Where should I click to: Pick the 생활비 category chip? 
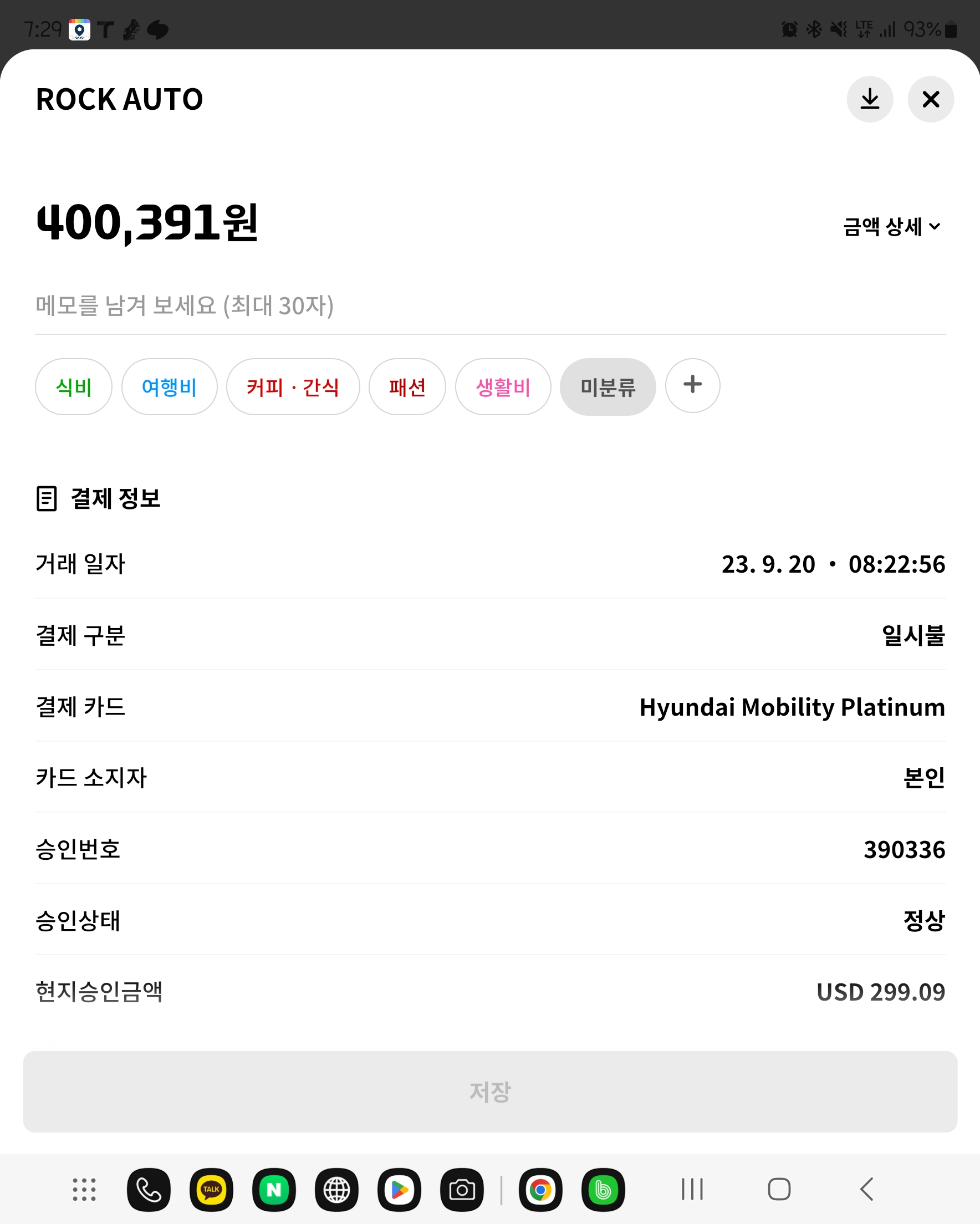pyautogui.click(x=503, y=386)
